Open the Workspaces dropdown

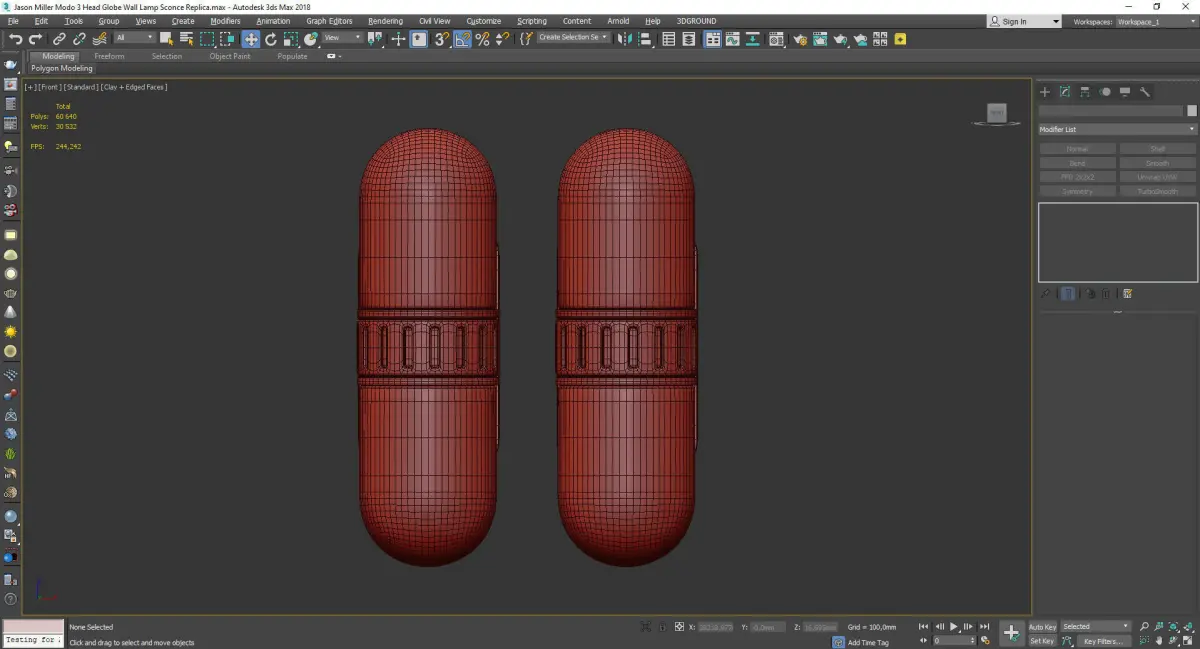coord(1155,21)
